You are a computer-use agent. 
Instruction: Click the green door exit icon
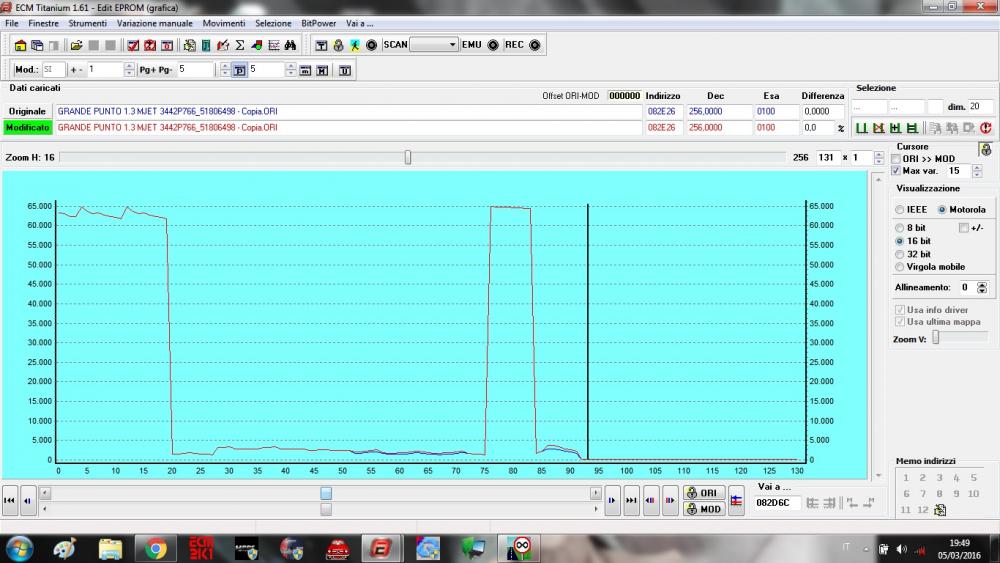(x=206, y=45)
